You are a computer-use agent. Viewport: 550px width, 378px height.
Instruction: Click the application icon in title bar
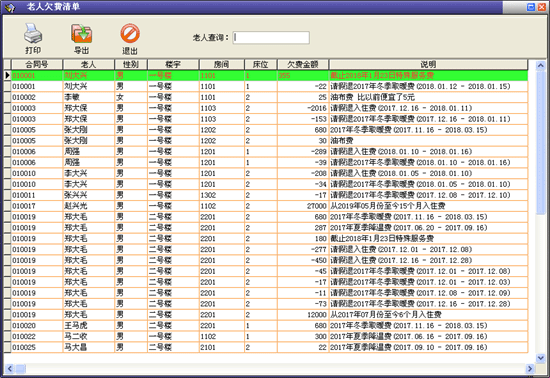coord(10,7)
